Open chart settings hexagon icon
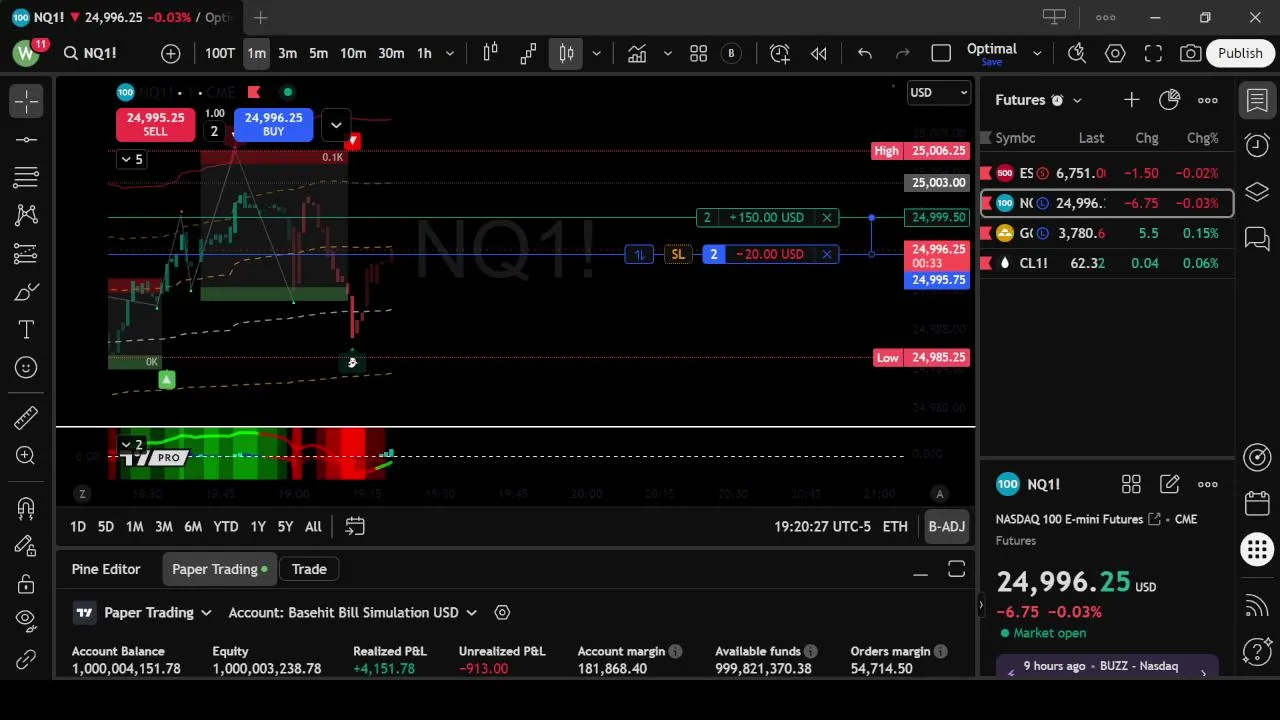The image size is (1280, 720). click(x=1115, y=53)
